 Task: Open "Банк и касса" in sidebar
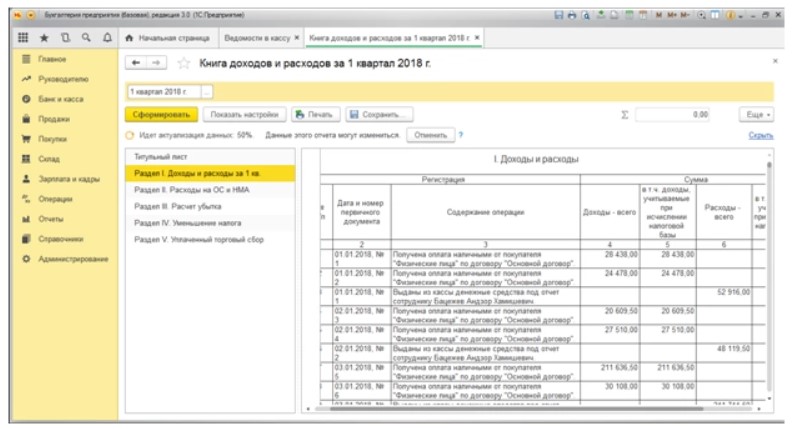[62, 99]
